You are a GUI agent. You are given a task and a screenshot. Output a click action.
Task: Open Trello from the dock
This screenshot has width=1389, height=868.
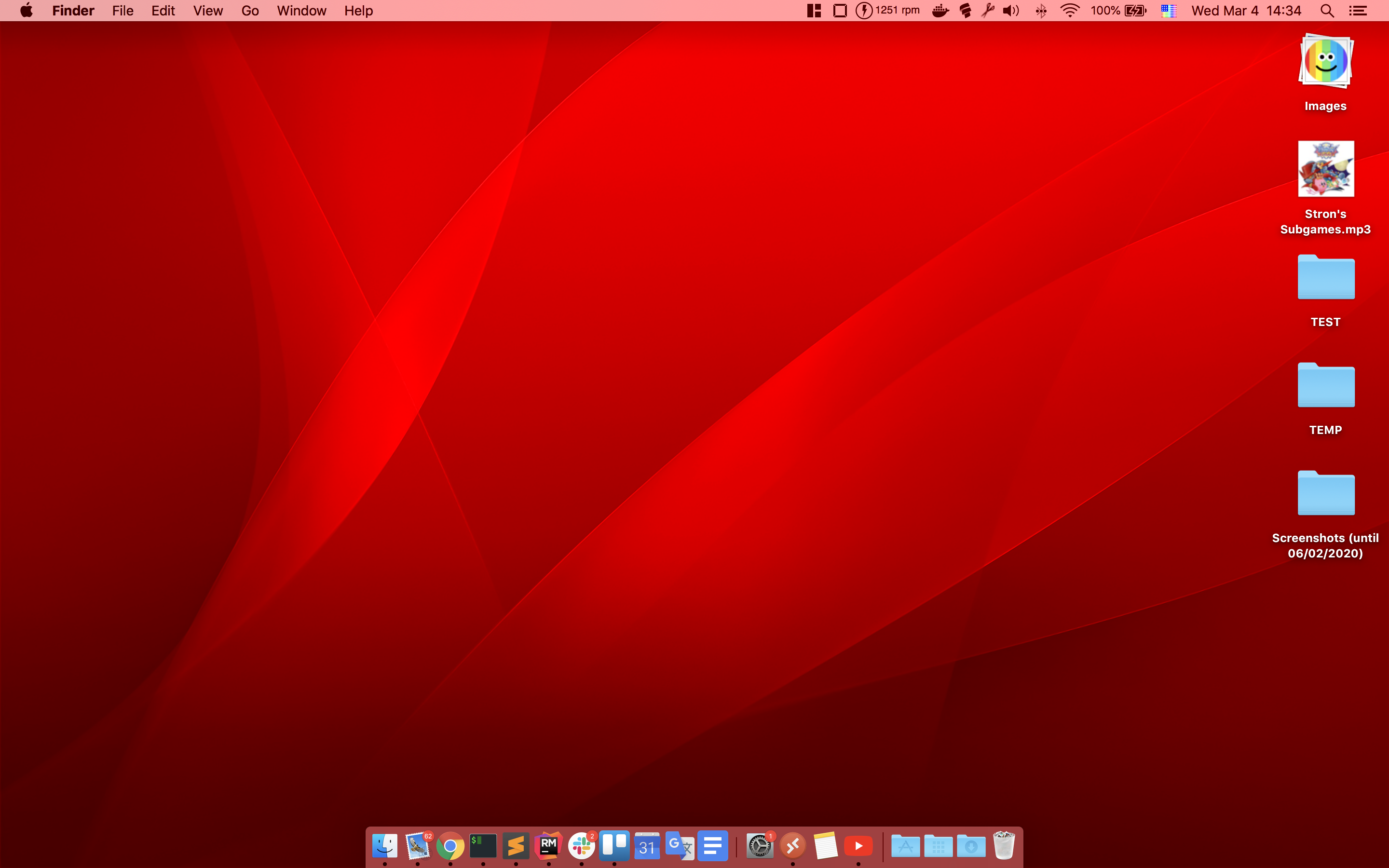click(x=613, y=846)
